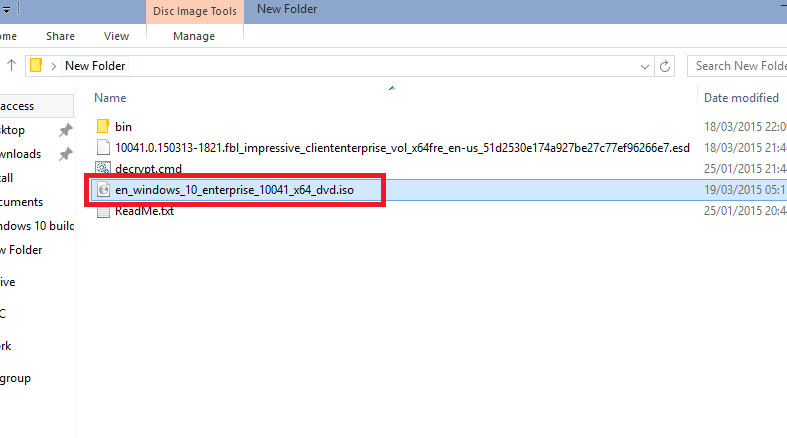Open Documents in navigation pane
This screenshot has height=438, width=787.
click(21, 202)
